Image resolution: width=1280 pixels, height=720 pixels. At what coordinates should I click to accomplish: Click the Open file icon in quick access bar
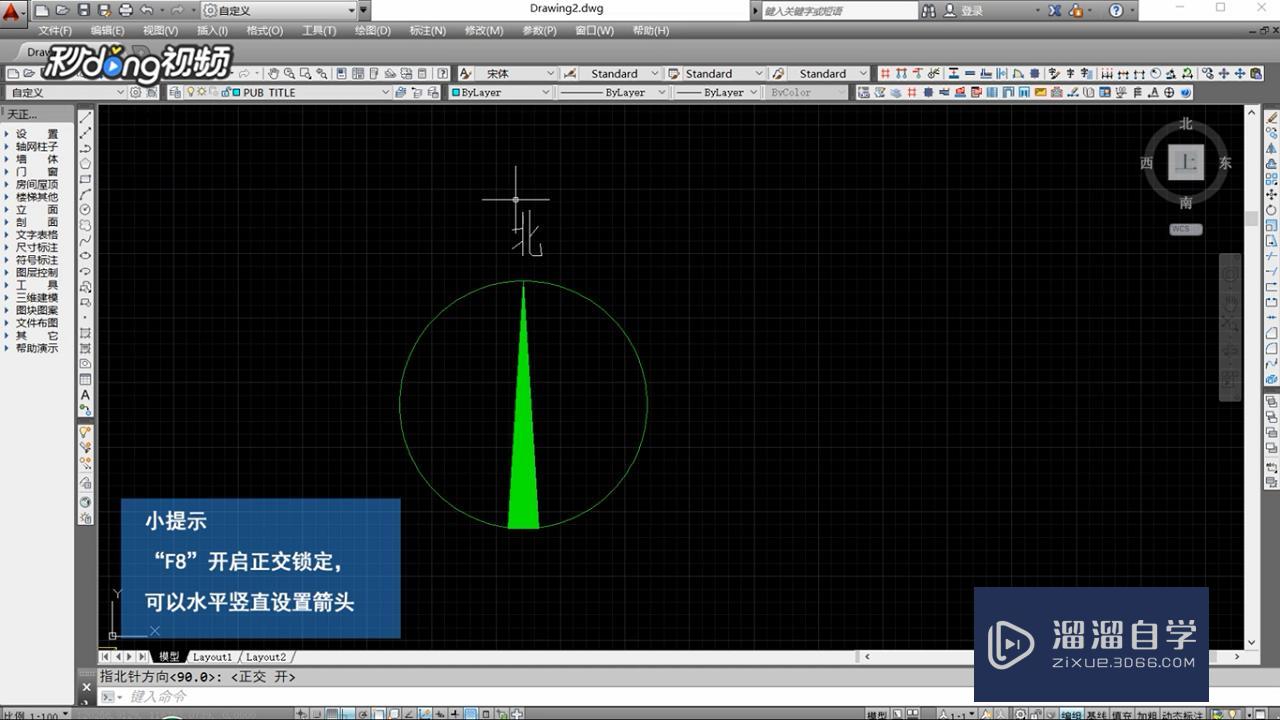[63, 10]
